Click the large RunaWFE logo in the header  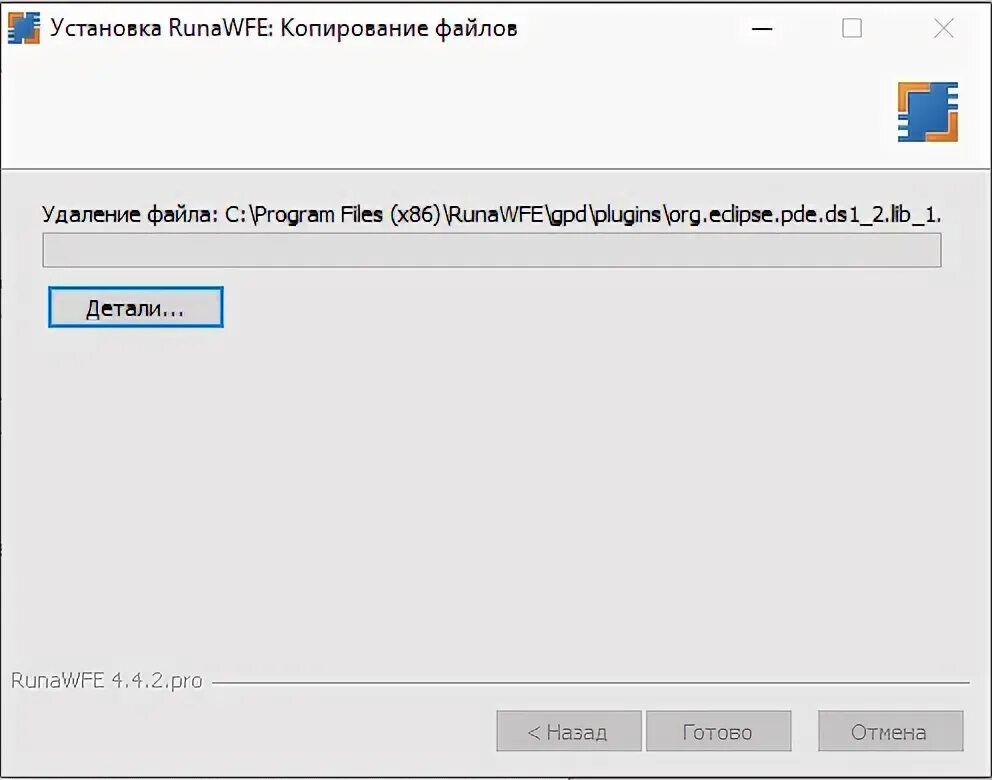coord(927,112)
